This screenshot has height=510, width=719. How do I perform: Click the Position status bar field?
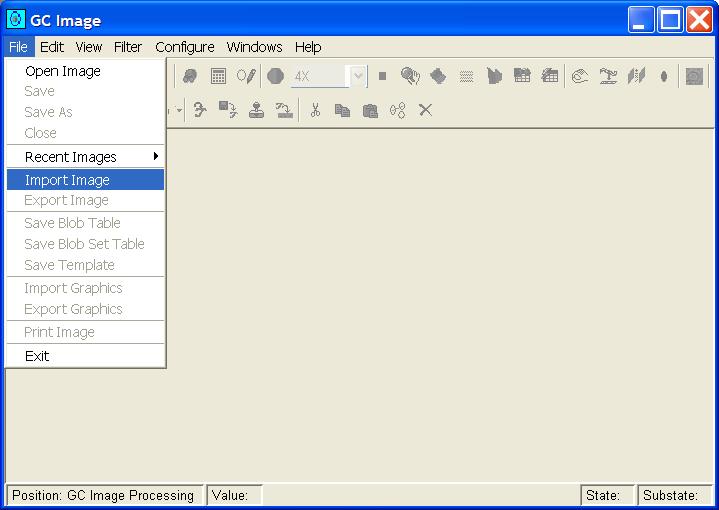pos(105,495)
